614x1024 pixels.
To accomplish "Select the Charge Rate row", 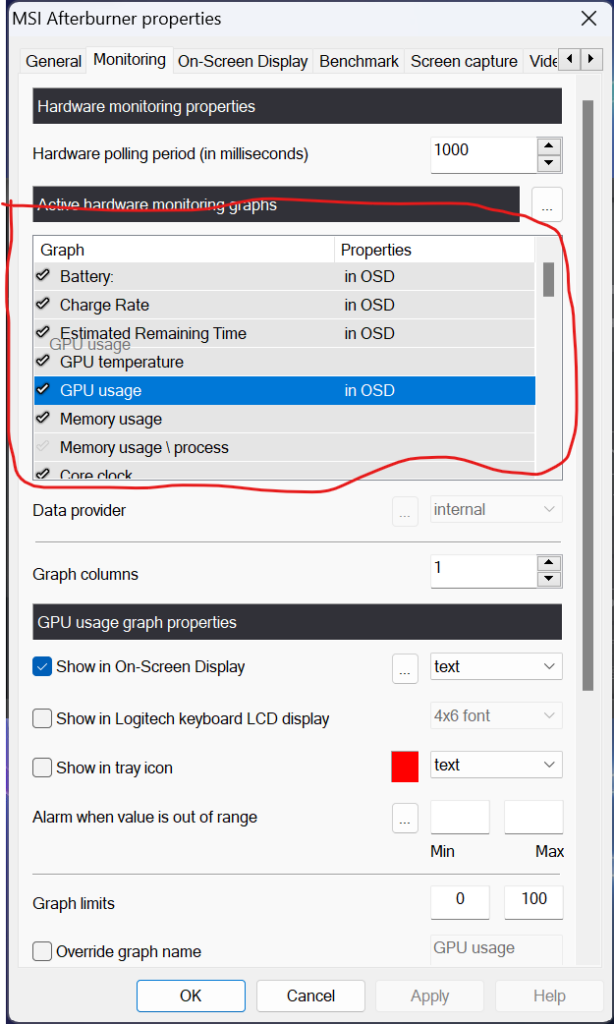I will 285,305.
